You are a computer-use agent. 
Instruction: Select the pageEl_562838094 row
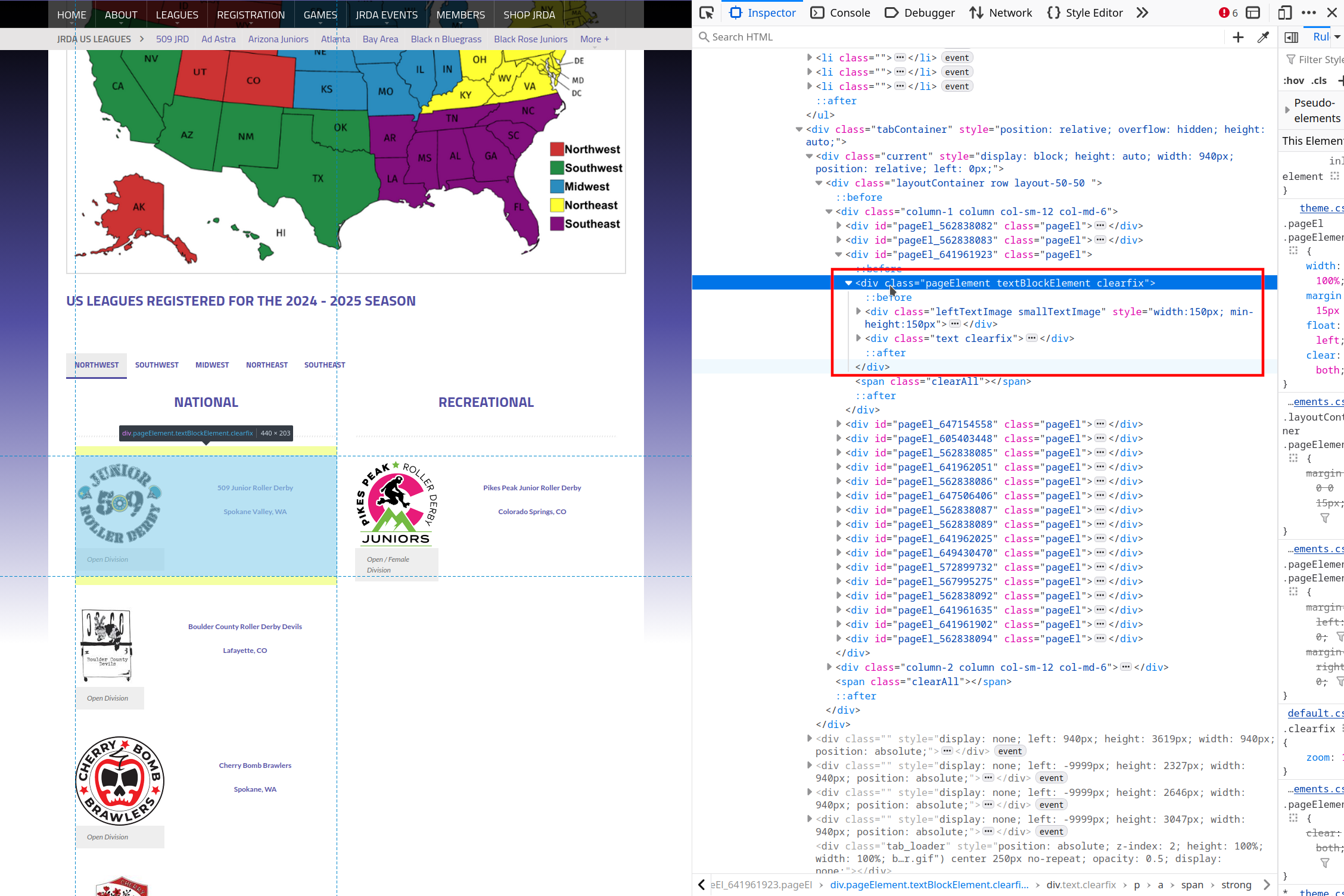point(994,639)
